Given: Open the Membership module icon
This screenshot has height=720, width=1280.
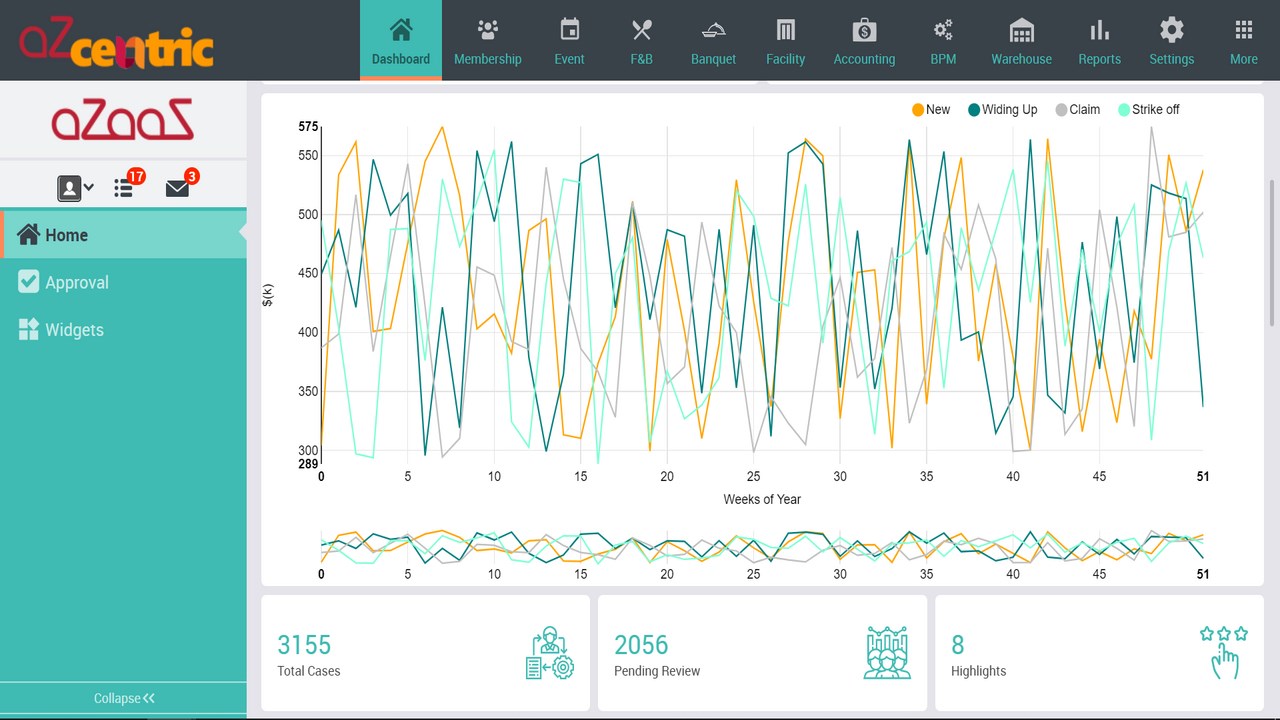Looking at the screenshot, I should 488,30.
